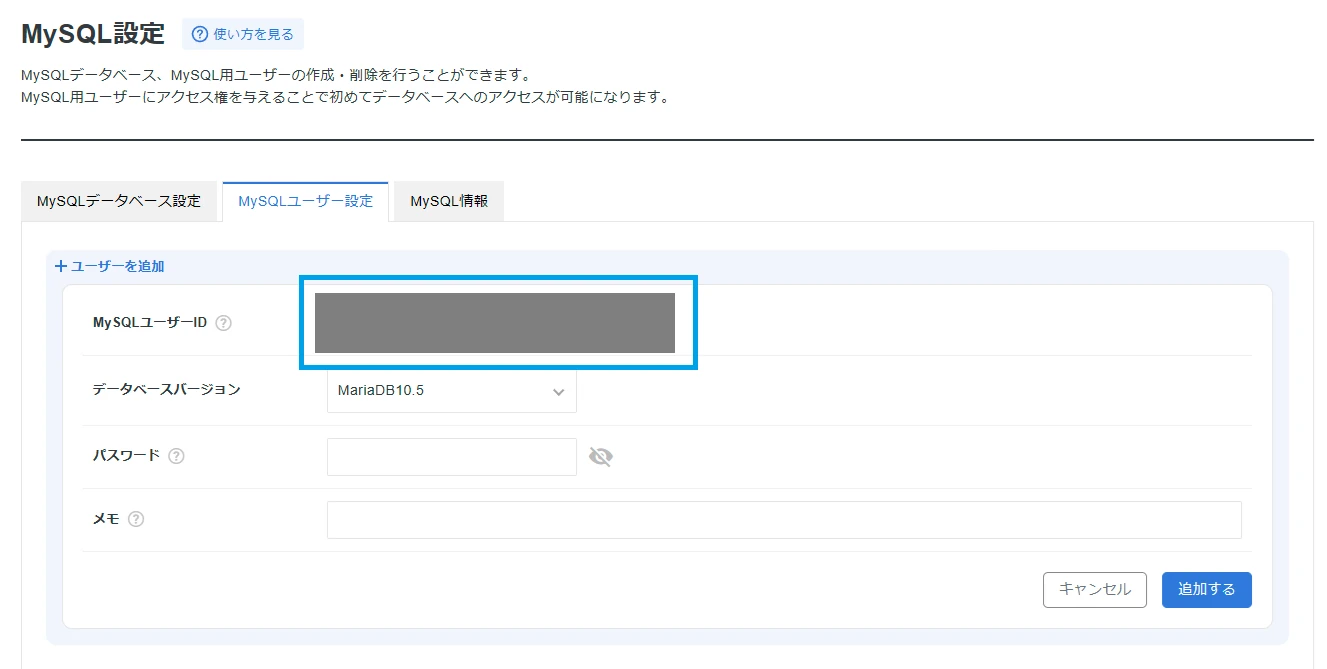Screen dimensions: 1327x669
Task: Click the chevron arrow of the version selector
Action: 558,392
